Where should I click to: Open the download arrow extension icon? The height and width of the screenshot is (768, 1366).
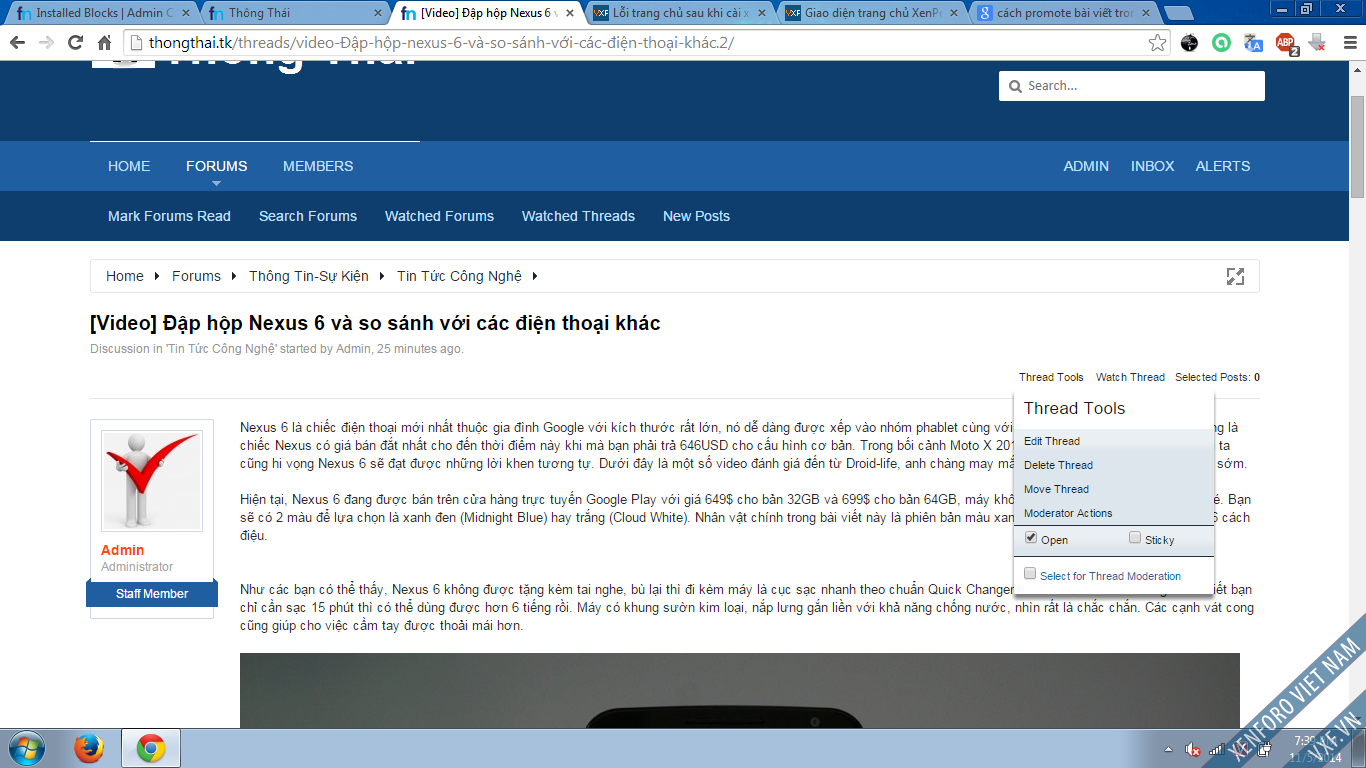tap(1317, 43)
